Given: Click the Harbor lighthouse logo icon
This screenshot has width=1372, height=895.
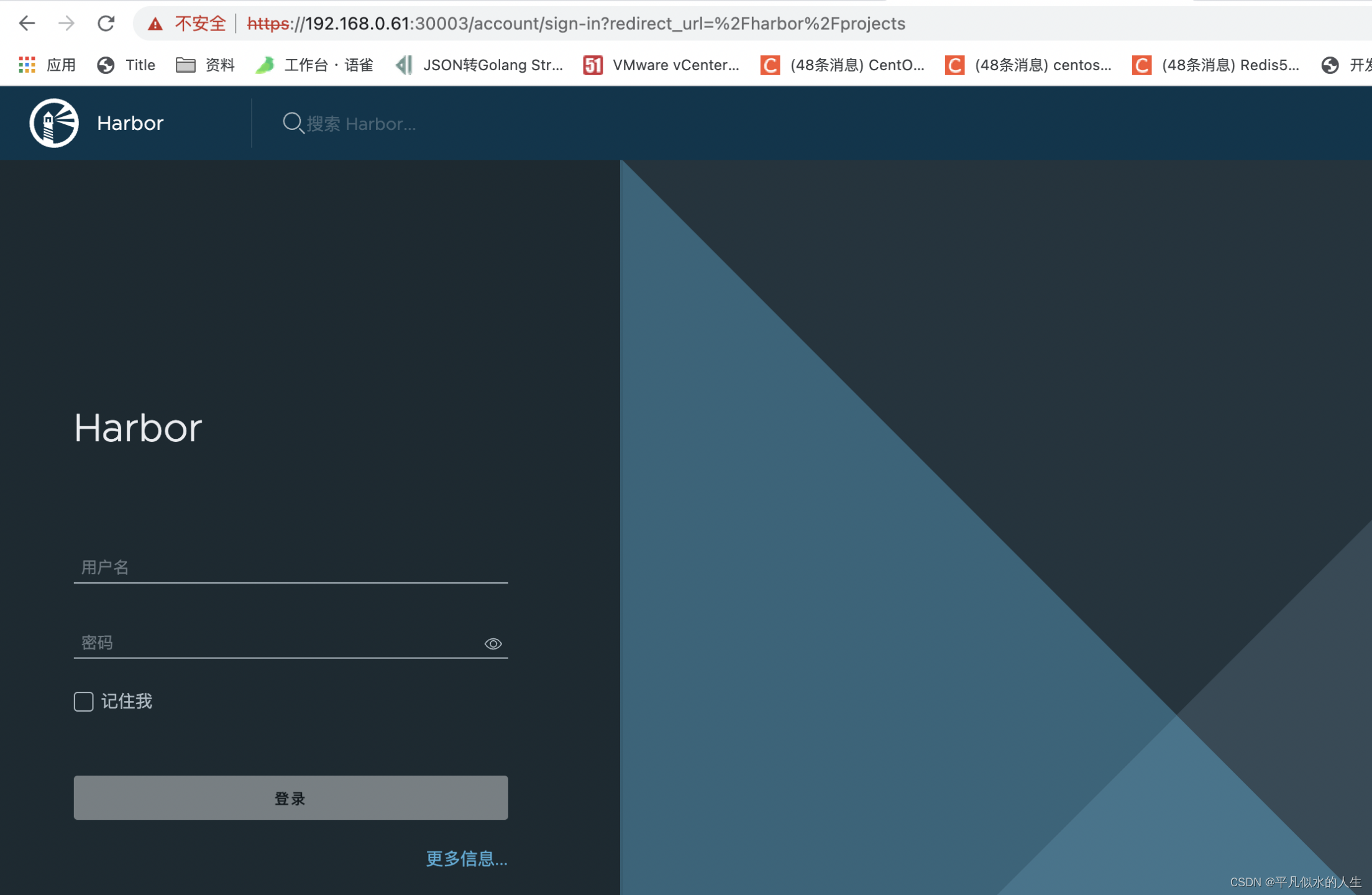Looking at the screenshot, I should click(x=54, y=123).
